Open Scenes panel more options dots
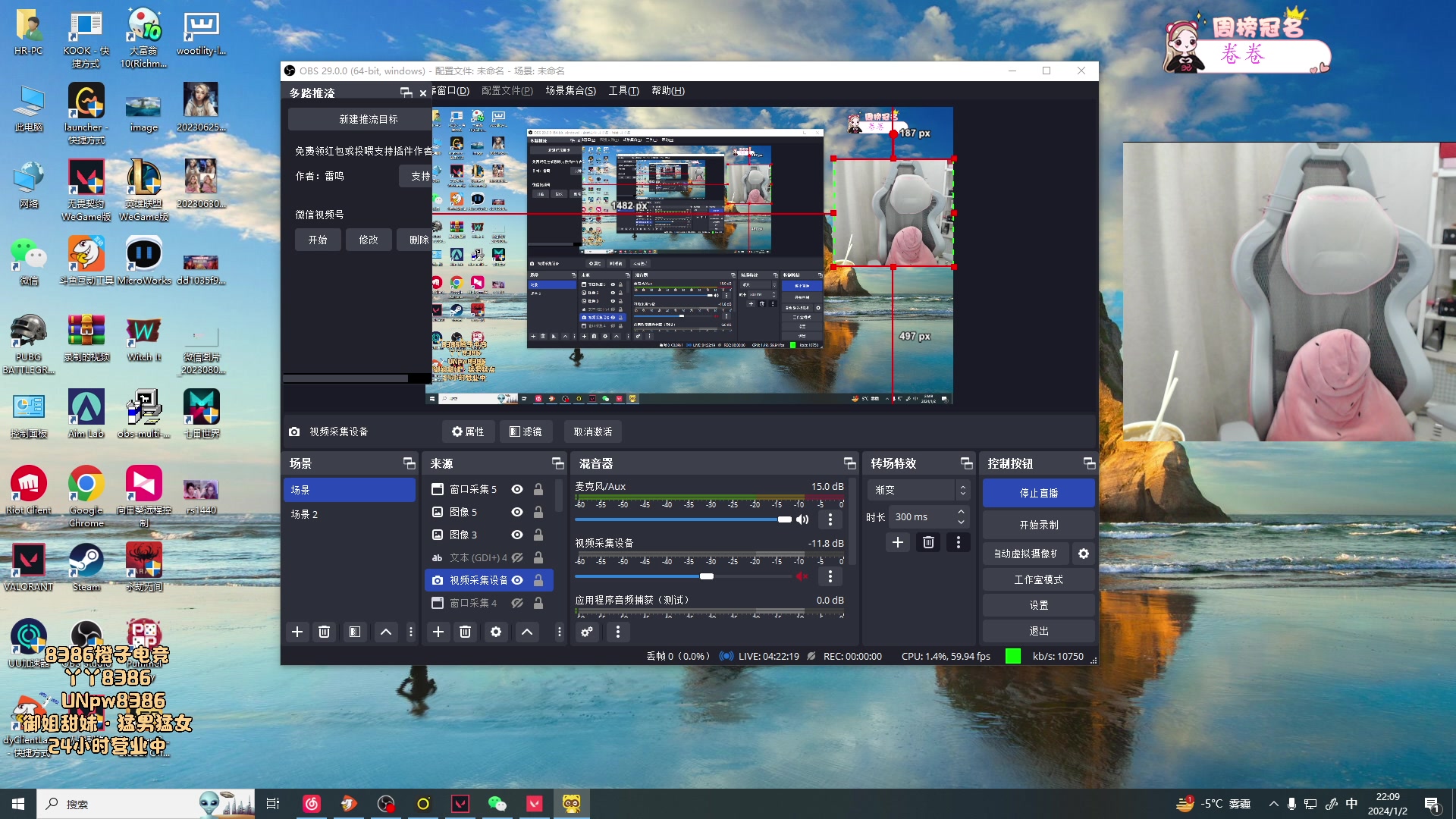 (x=411, y=632)
